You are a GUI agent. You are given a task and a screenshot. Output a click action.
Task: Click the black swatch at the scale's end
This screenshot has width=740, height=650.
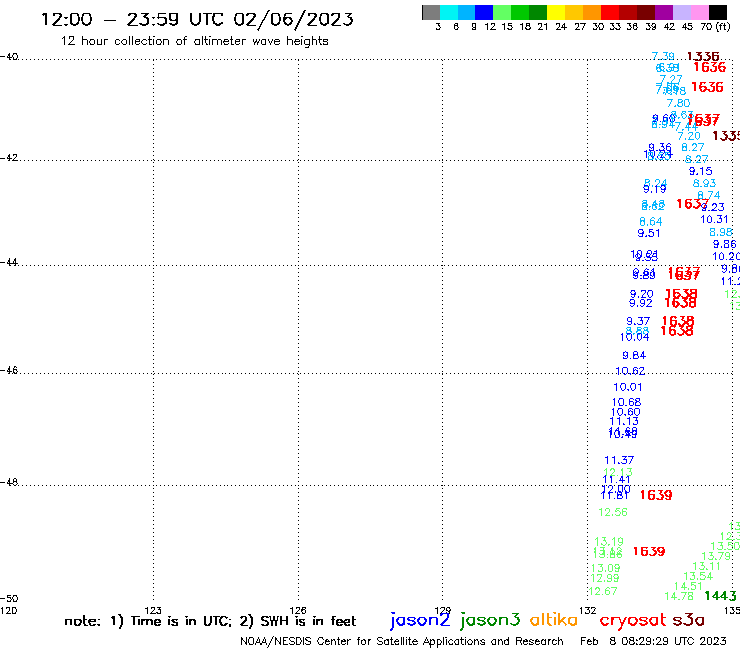click(x=718, y=12)
